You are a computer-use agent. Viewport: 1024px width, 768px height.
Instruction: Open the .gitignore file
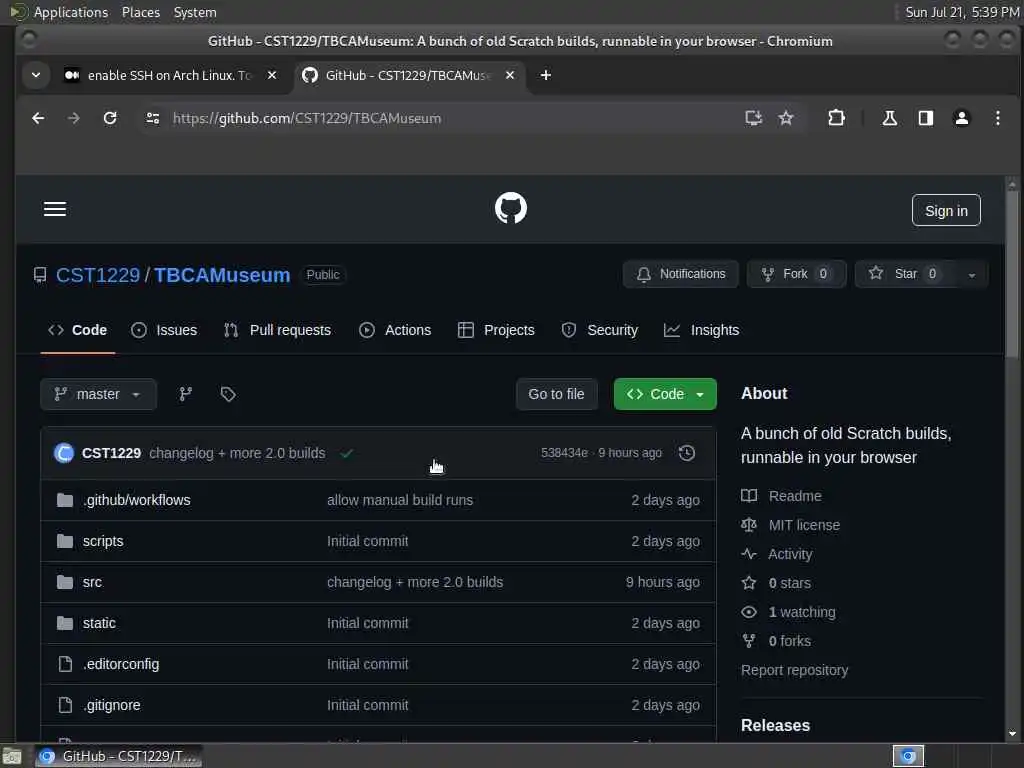tap(112, 705)
